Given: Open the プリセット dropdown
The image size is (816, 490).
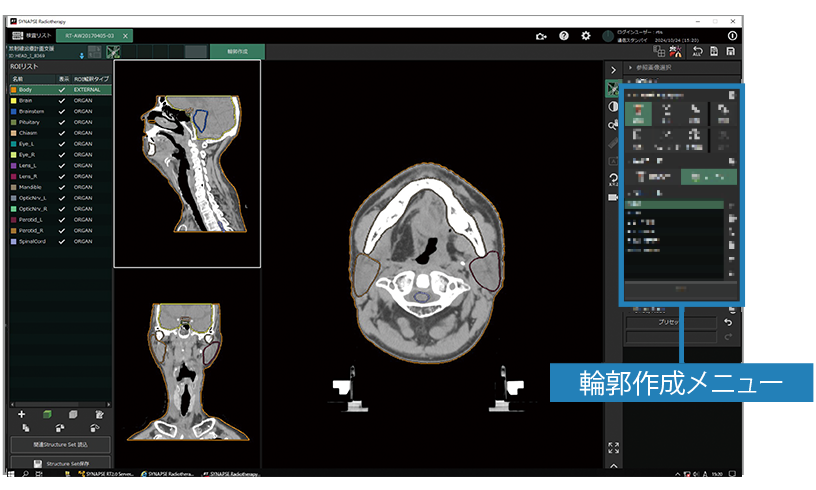Looking at the screenshot, I should 670,323.
